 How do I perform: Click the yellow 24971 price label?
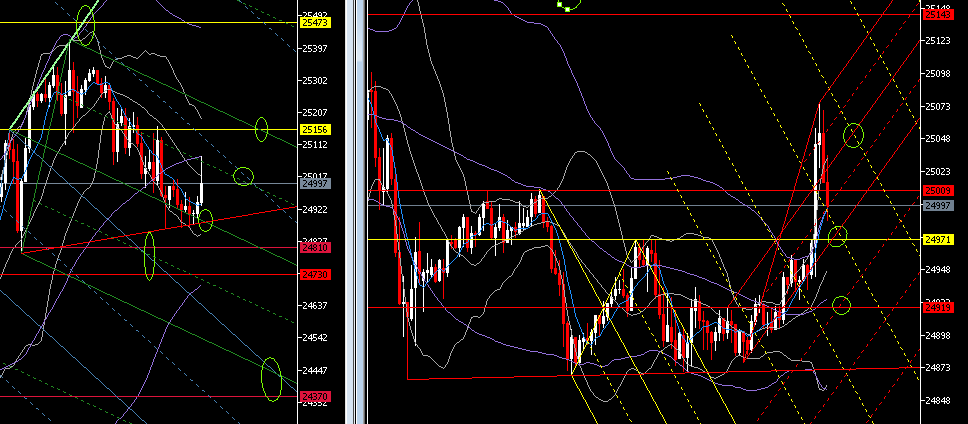click(938, 239)
